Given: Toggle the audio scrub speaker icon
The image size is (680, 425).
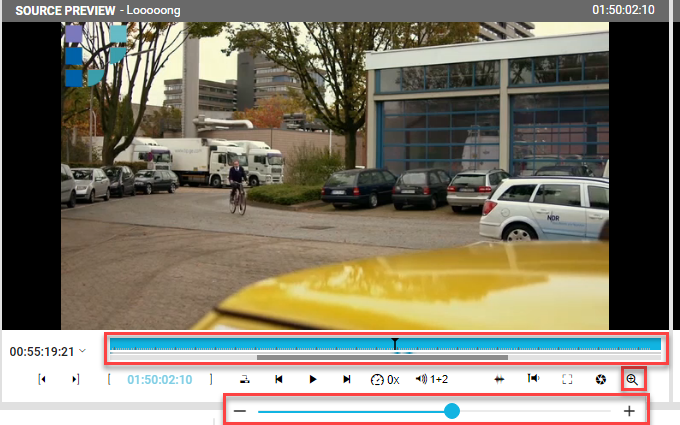Looking at the screenshot, I should [534, 379].
